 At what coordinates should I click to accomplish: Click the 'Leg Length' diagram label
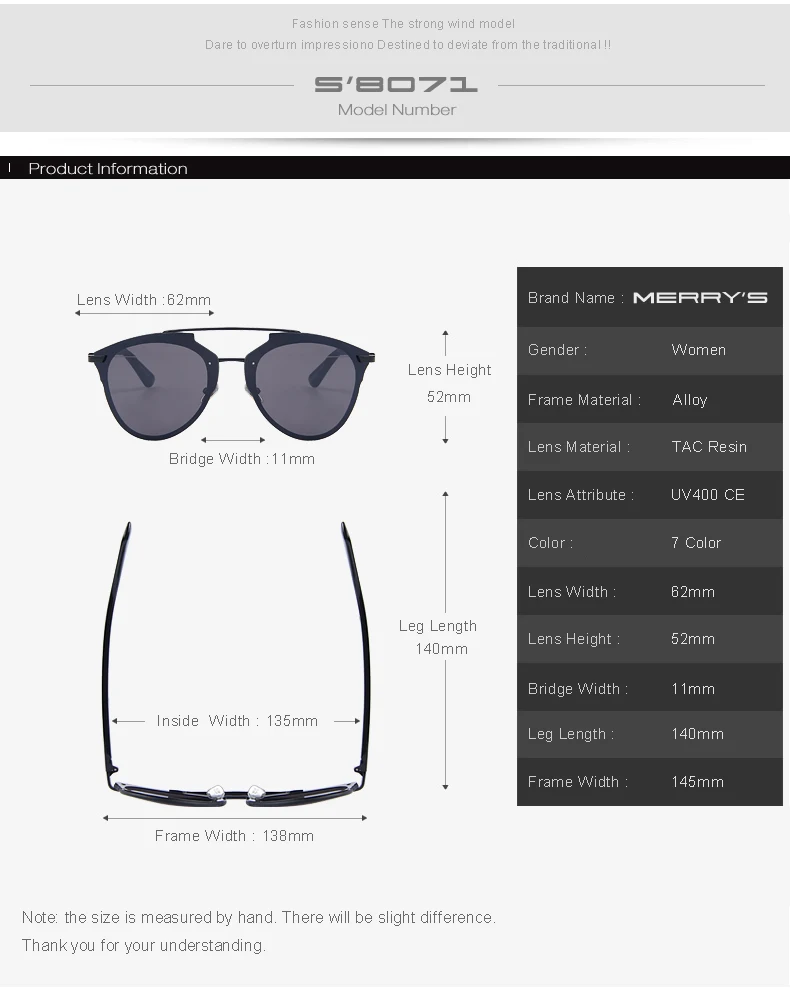pyautogui.click(x=438, y=626)
